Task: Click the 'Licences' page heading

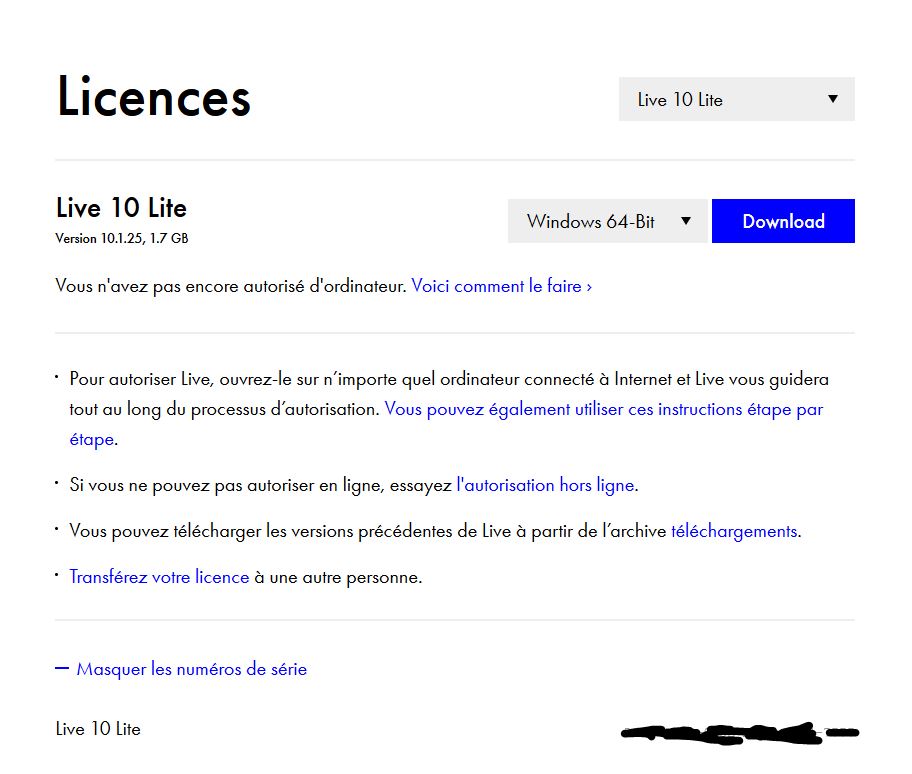Action: [154, 97]
